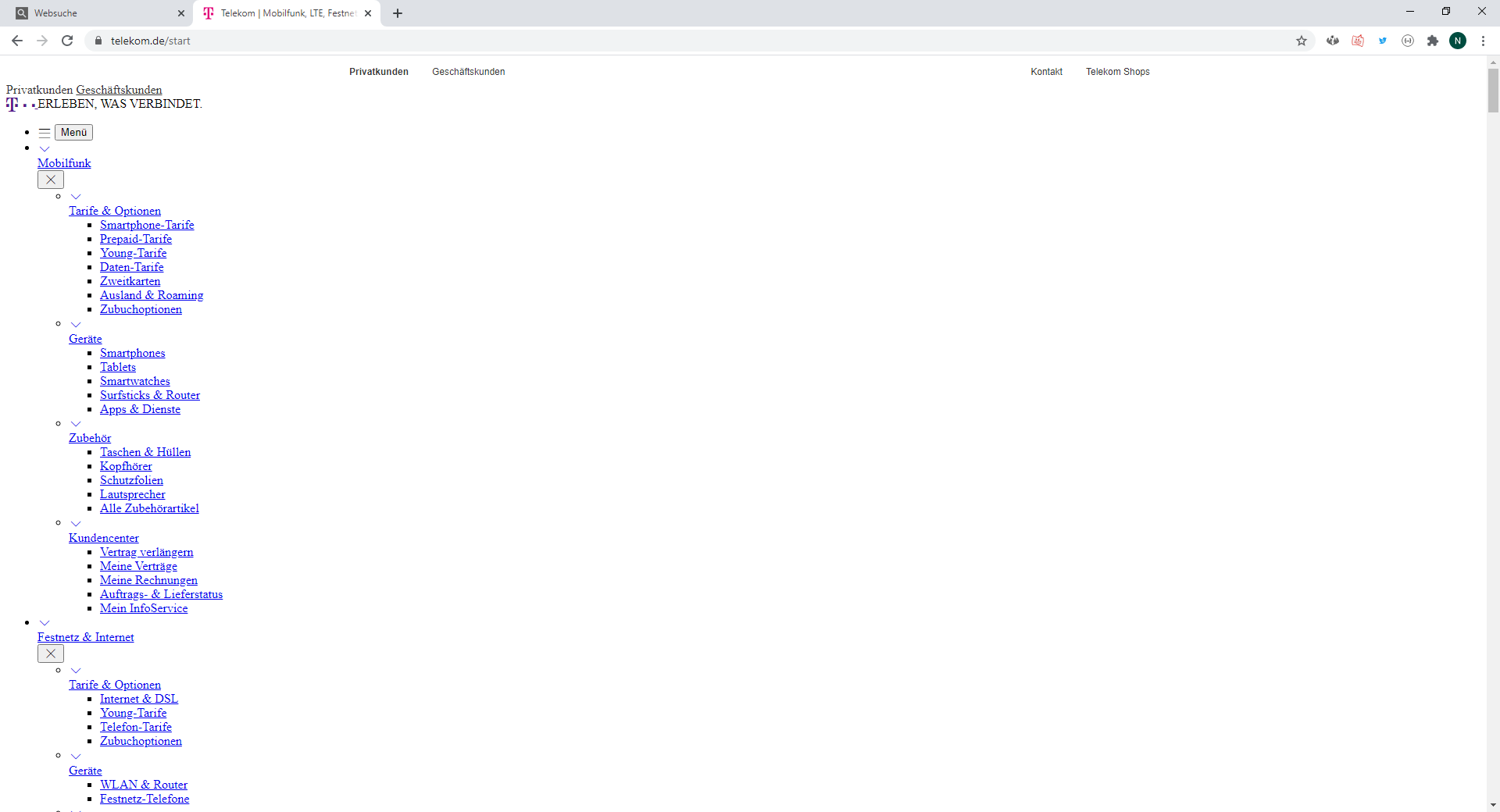Image resolution: width=1500 pixels, height=812 pixels.
Task: Expand the chevron above Festnetz & Internet
Action: (45, 622)
